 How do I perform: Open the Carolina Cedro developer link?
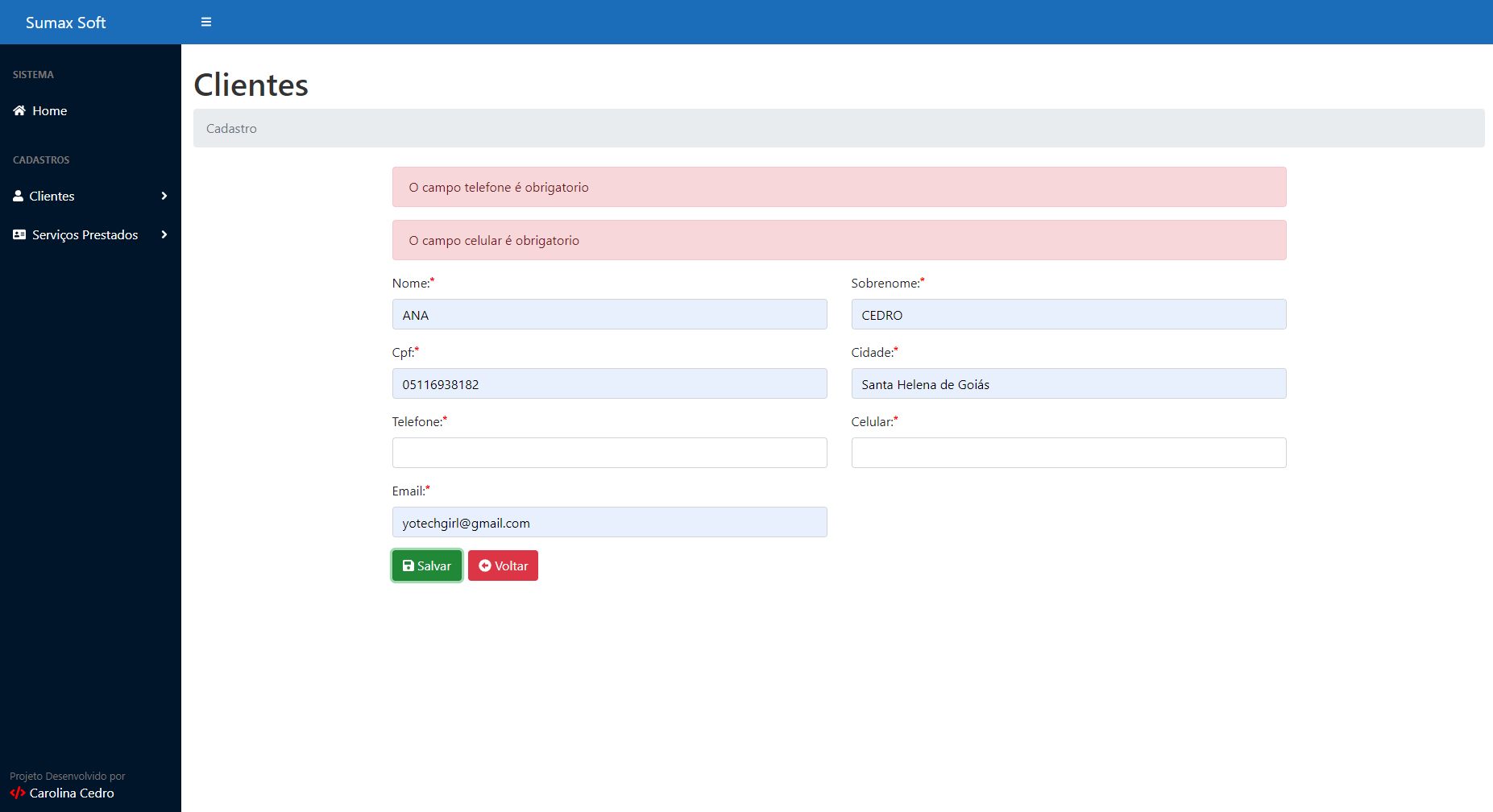(x=77, y=793)
